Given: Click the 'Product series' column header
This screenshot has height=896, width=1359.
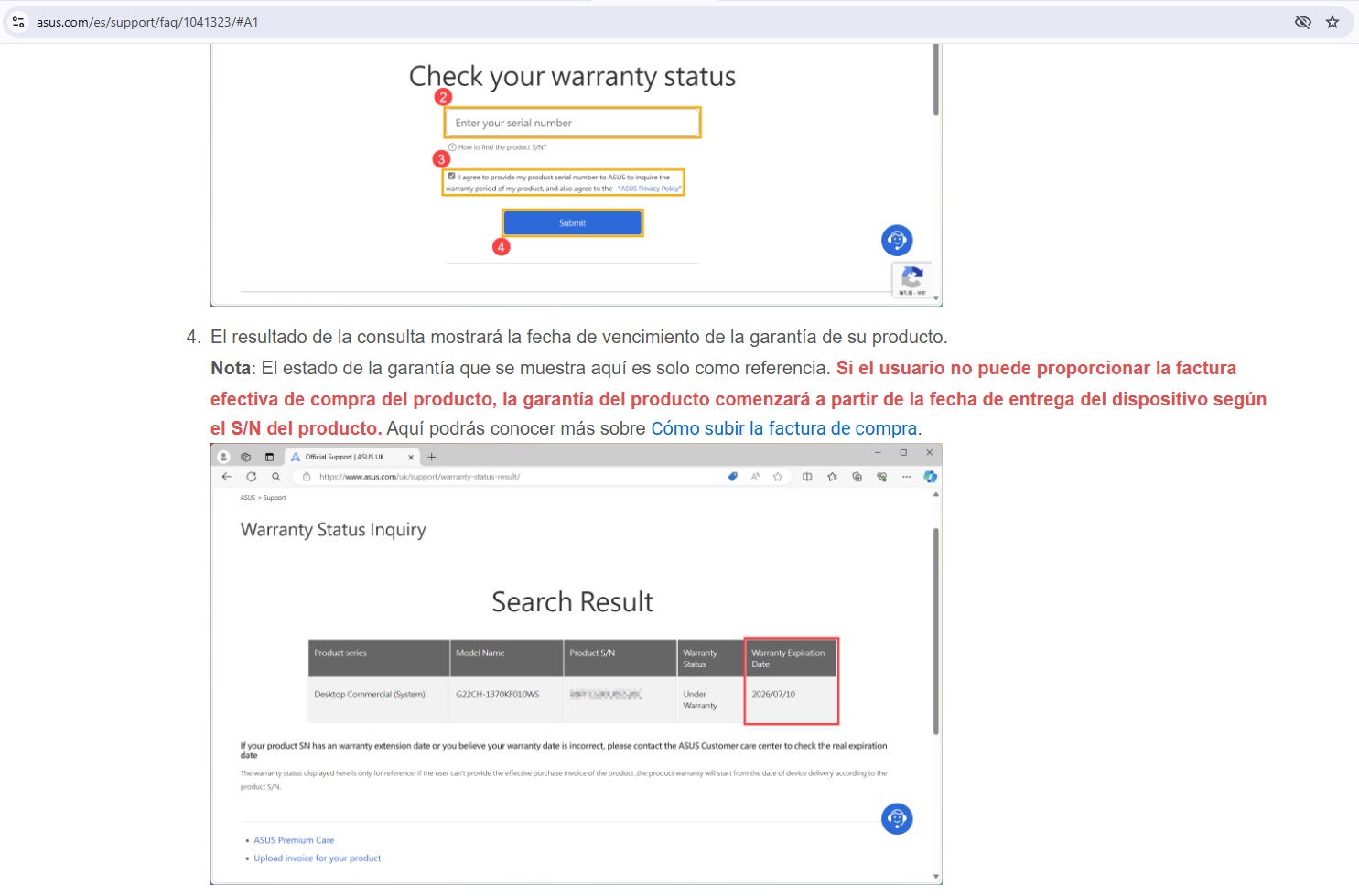Looking at the screenshot, I should click(x=379, y=658).
